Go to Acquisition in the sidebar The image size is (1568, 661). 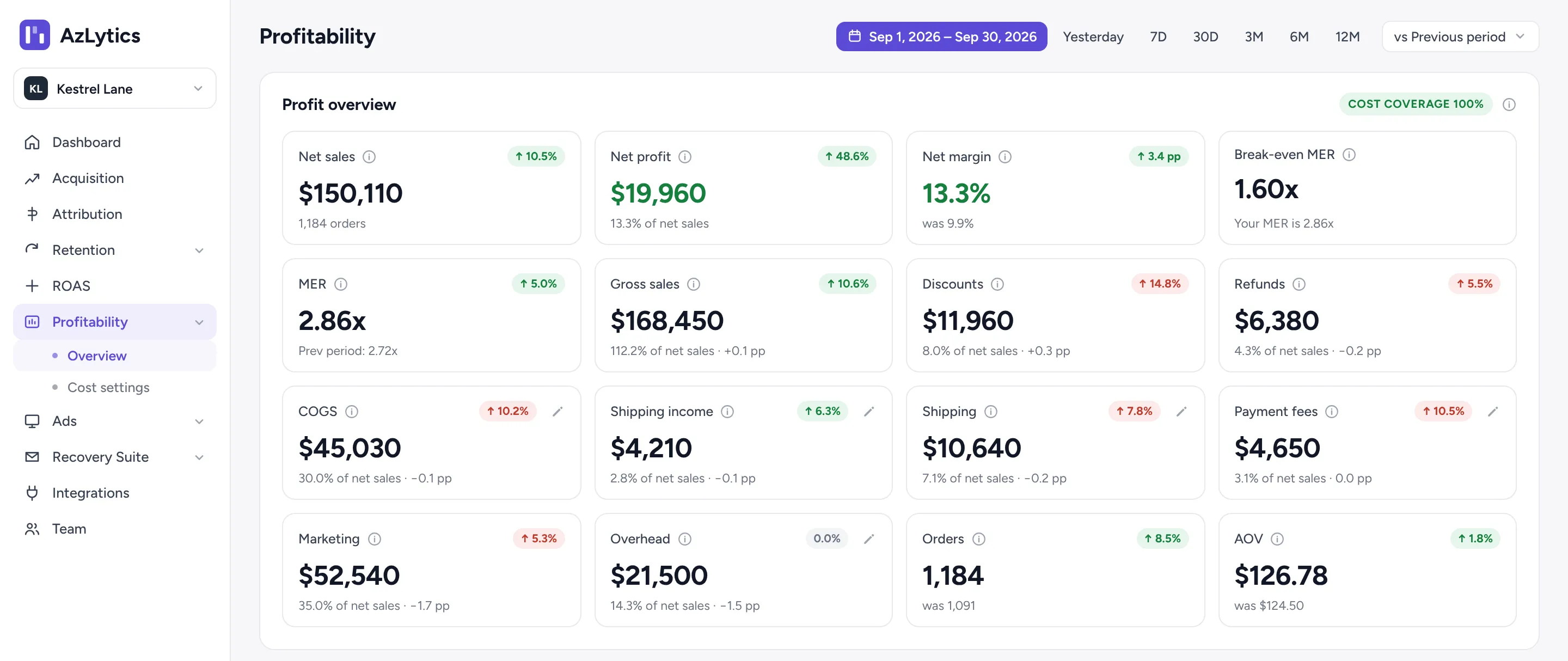[114, 178]
